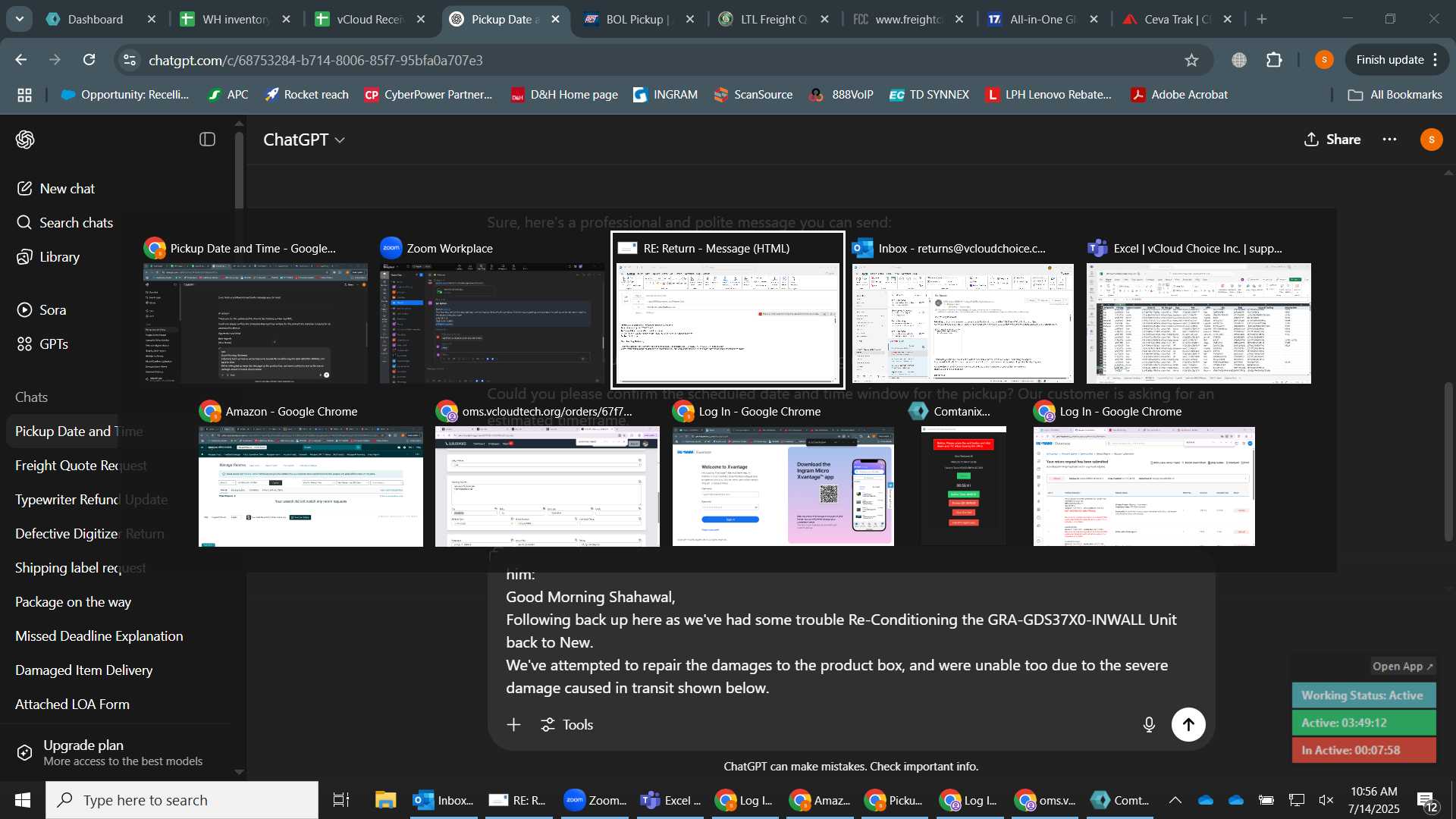The width and height of the screenshot is (1456, 819).
Task: Open a new browser tab
Action: [x=1262, y=19]
